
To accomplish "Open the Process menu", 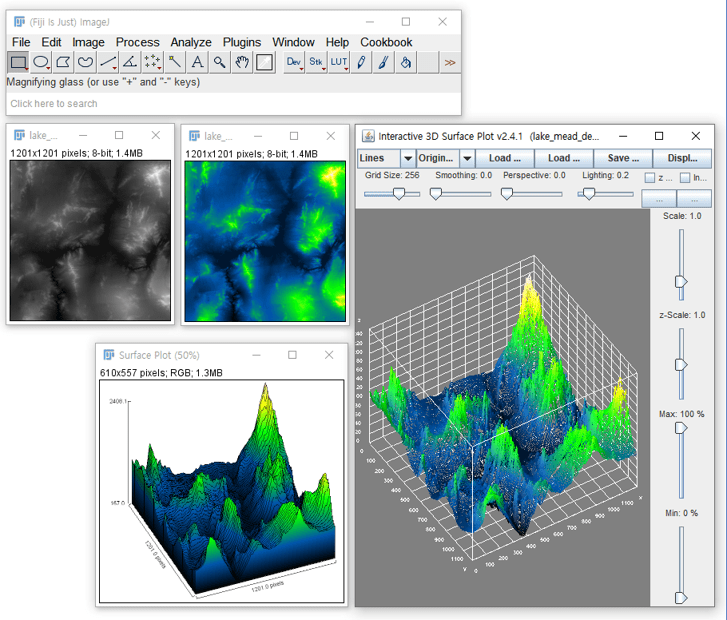I will [138, 42].
